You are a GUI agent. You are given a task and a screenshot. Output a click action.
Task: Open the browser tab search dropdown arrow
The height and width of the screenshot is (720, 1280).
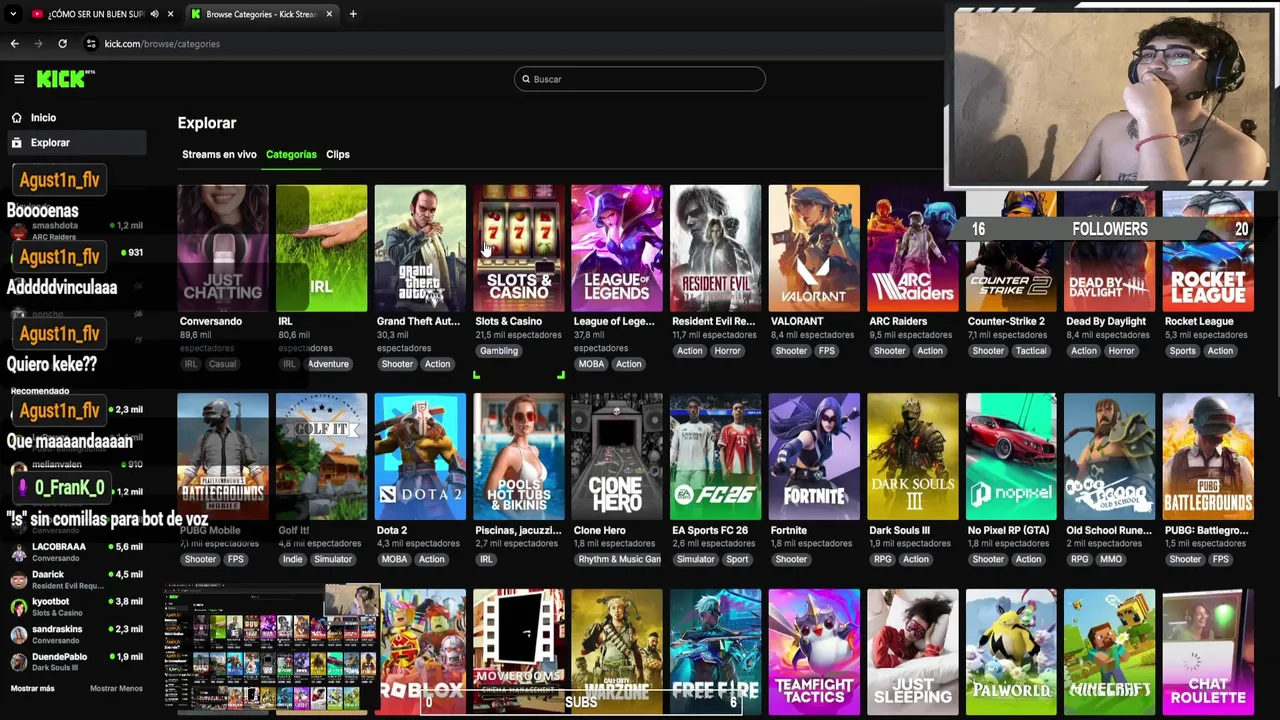(13, 14)
